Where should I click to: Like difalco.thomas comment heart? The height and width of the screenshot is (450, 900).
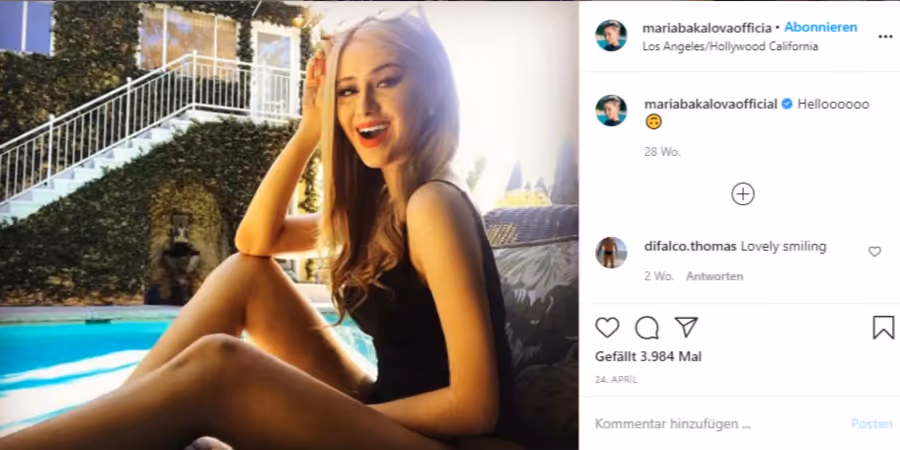coord(874,251)
